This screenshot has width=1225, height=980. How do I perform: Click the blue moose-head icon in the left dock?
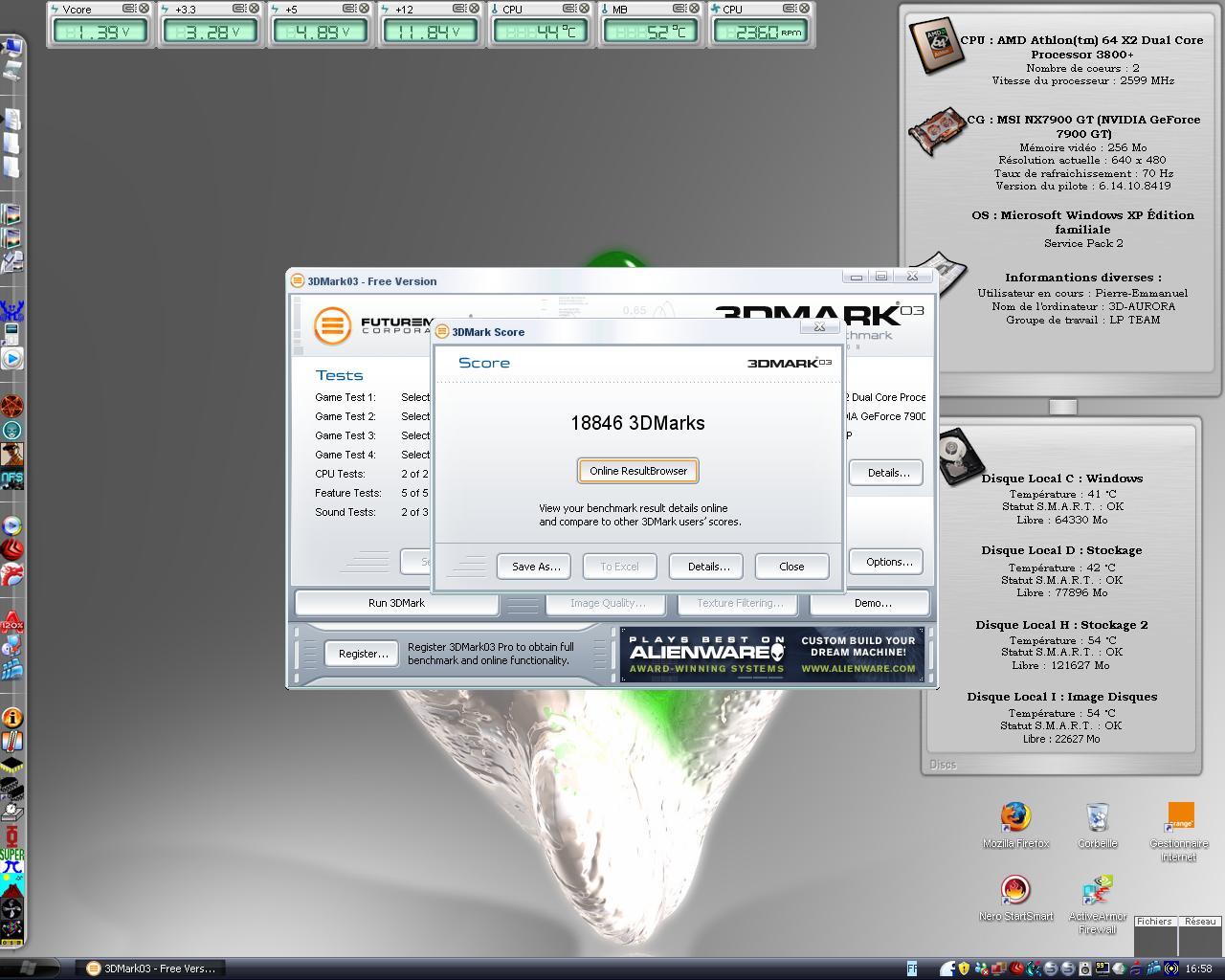click(x=12, y=310)
